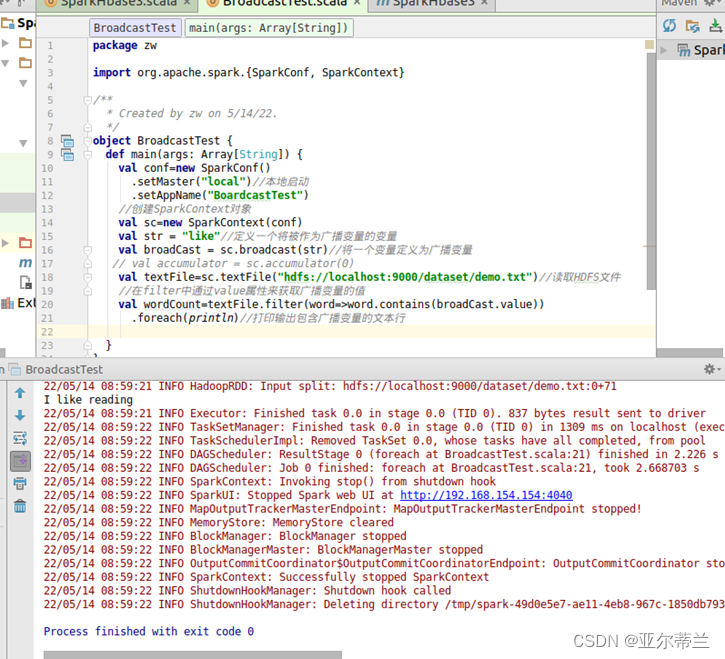Viewport: 725px width, 659px height.
Task: Click the "like" string literal on line 15
Action: pyautogui.click(x=201, y=236)
